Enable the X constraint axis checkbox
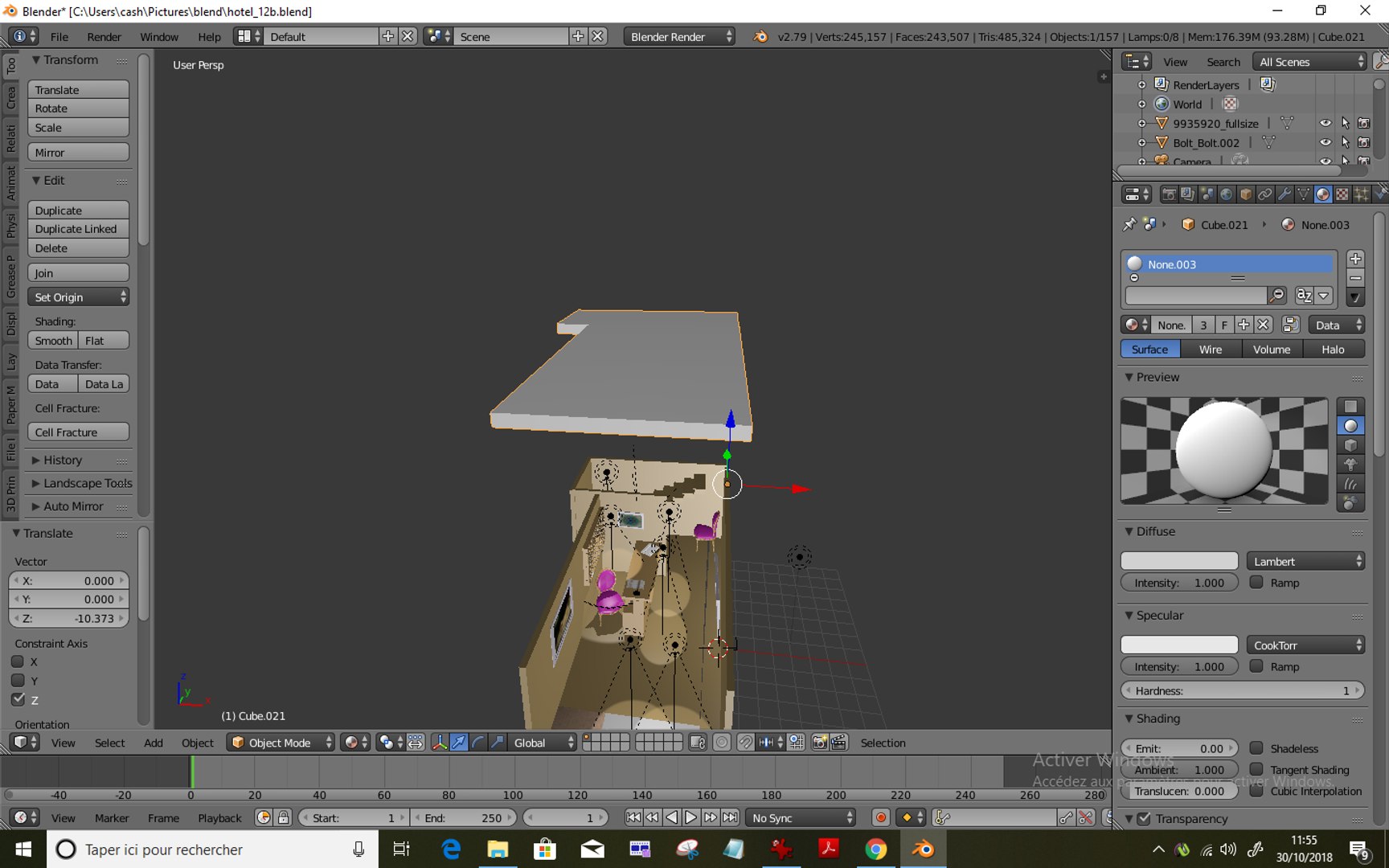This screenshot has height=868, width=1389. [18, 661]
